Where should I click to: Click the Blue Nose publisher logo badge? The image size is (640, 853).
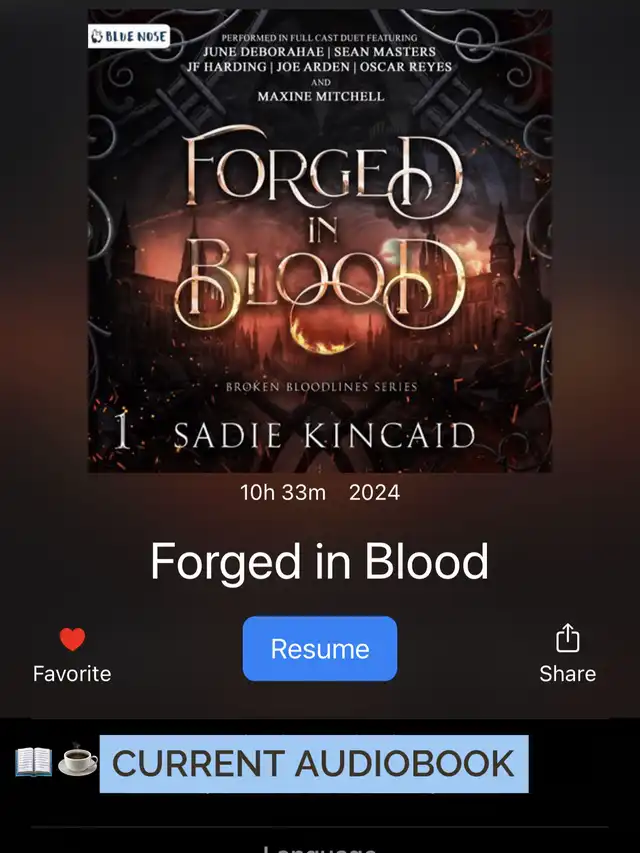click(129, 36)
